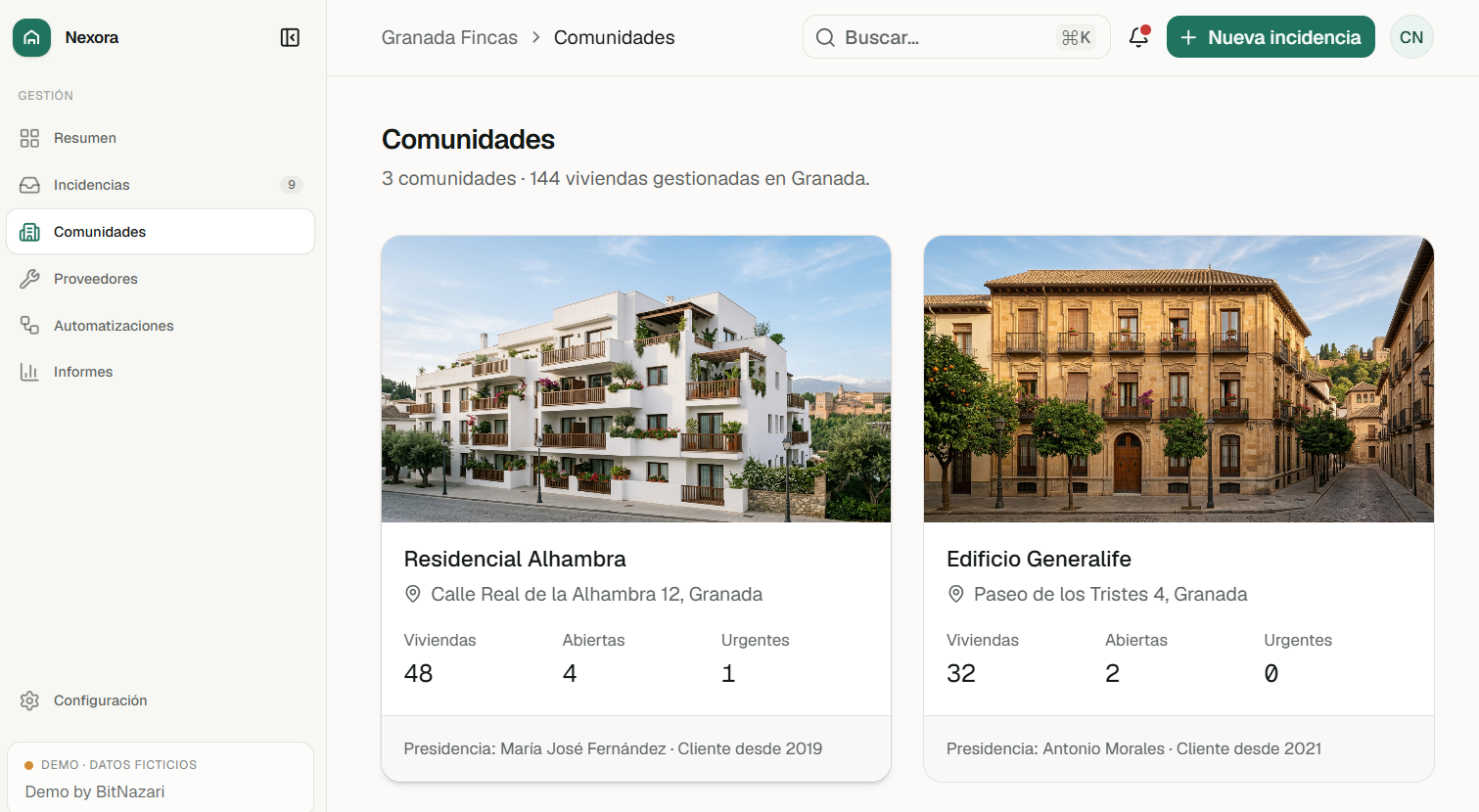Viewport: 1479px width, 812px height.
Task: Click Edificio Generalife Viviendas value 32
Action: coord(961,673)
